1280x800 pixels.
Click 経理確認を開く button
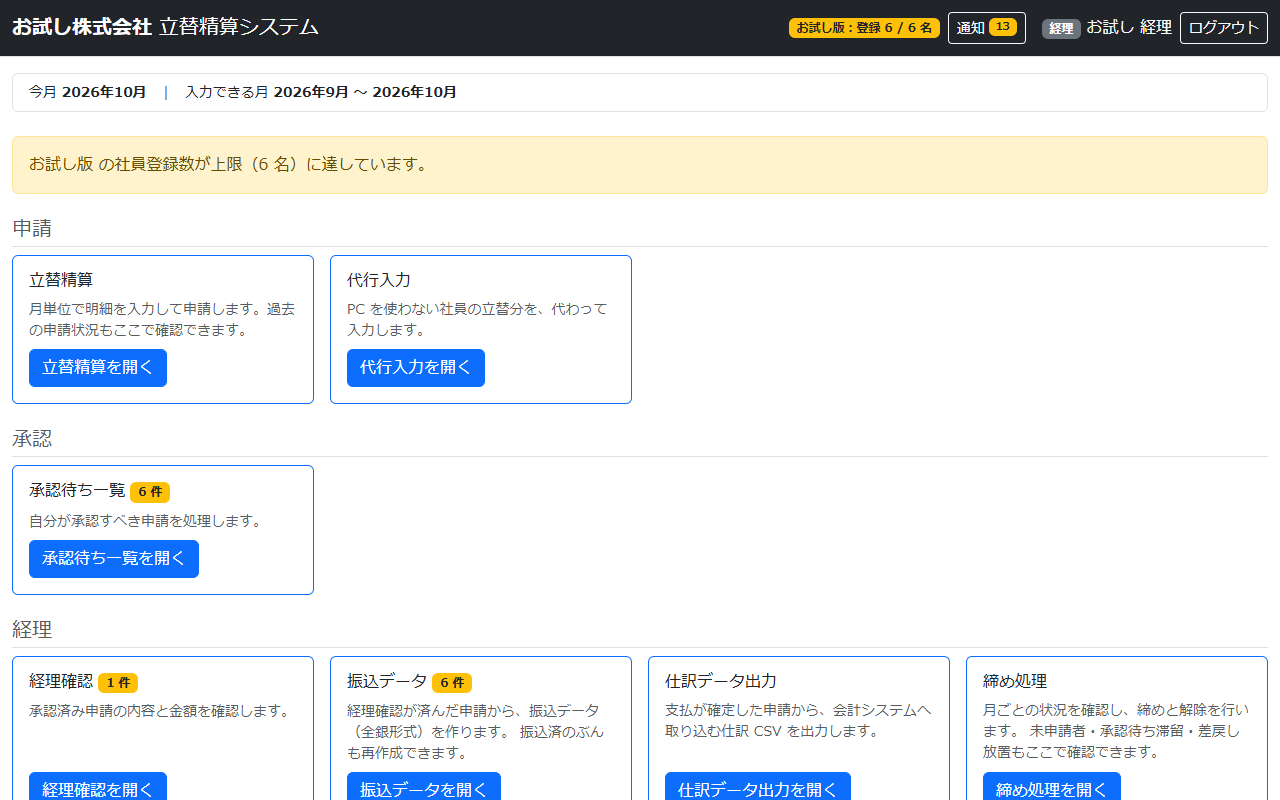pos(98,787)
